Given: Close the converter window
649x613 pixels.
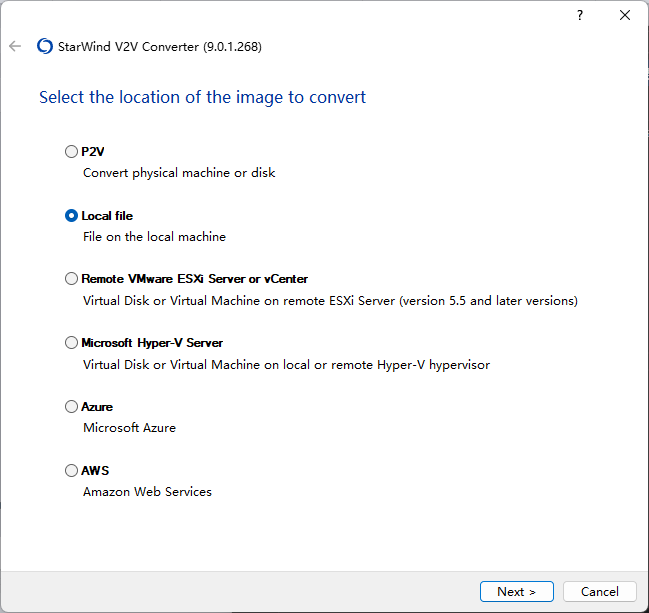Looking at the screenshot, I should (x=625, y=15).
